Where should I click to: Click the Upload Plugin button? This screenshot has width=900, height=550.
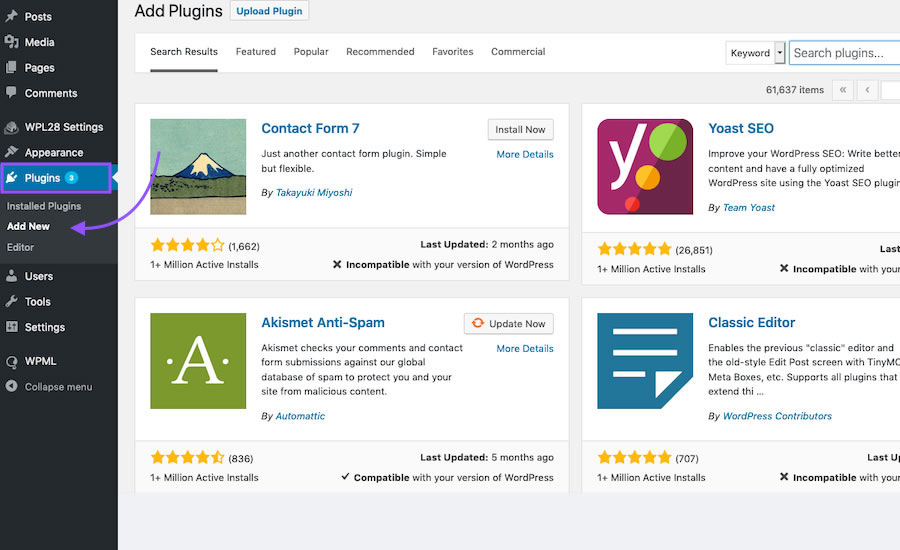(269, 11)
